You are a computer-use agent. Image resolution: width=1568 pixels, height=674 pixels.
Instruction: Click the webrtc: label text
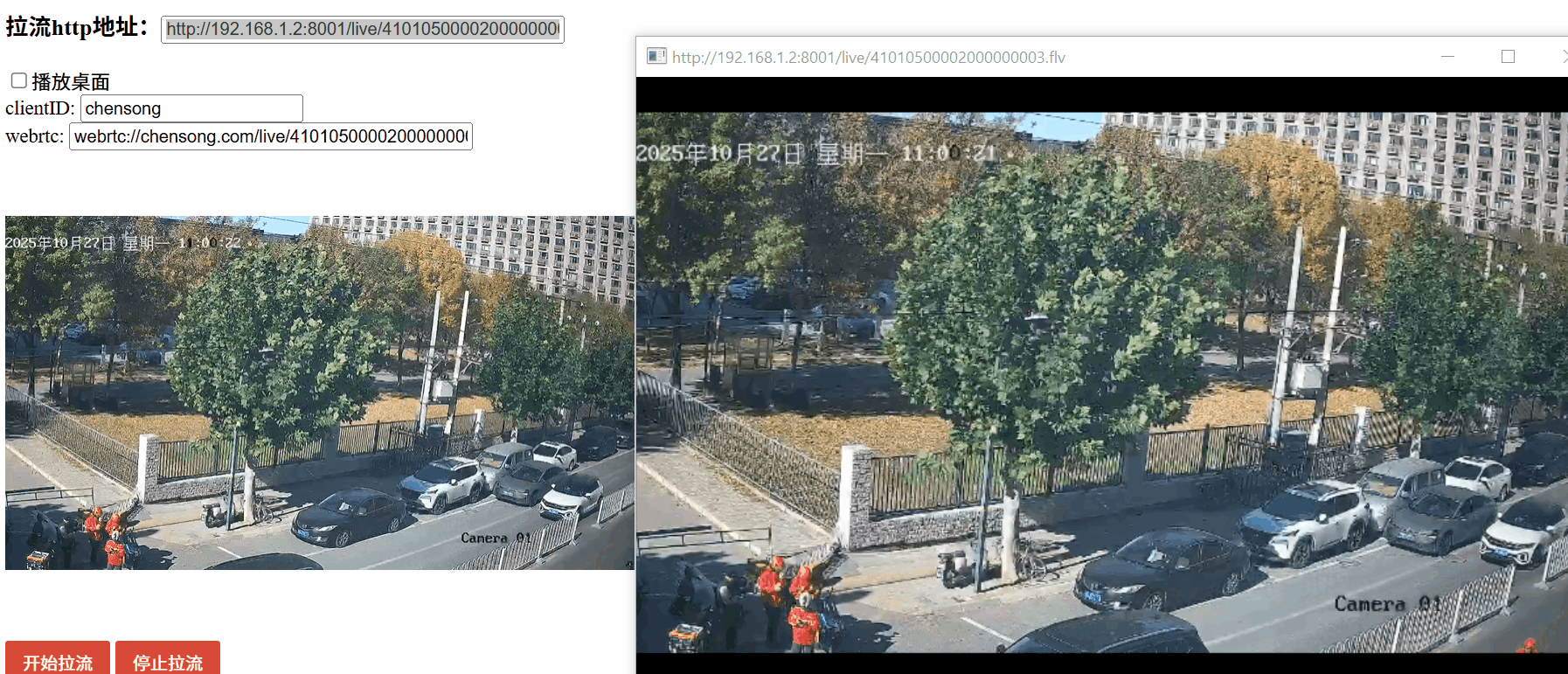(x=35, y=136)
